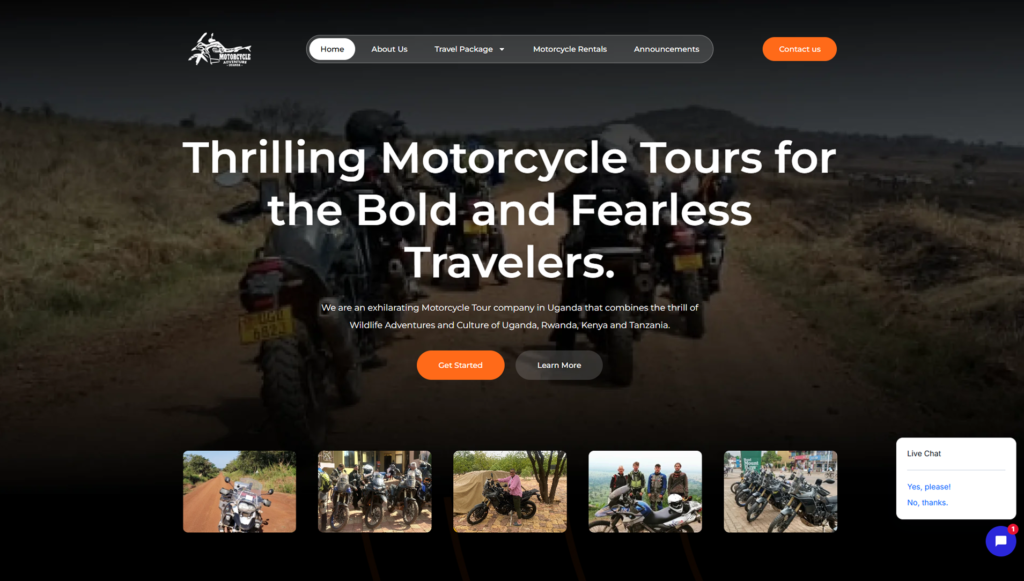
Task: Click the Learn More button
Action: tap(559, 365)
